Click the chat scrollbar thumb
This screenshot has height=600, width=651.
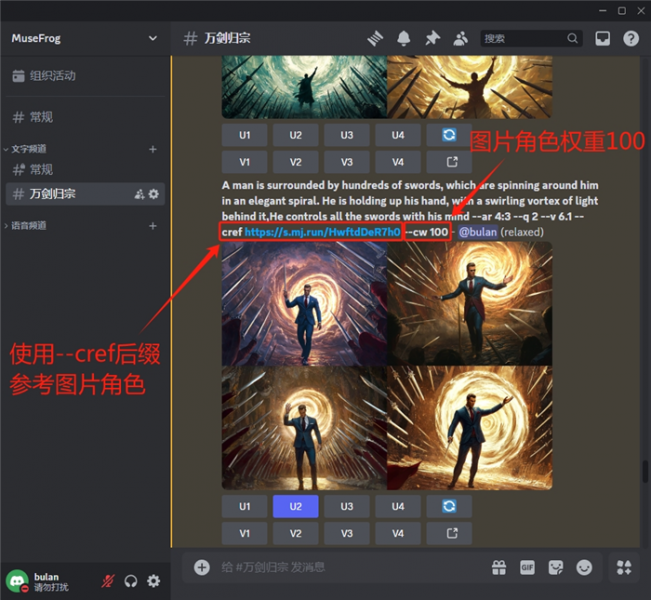[x=645, y=471]
